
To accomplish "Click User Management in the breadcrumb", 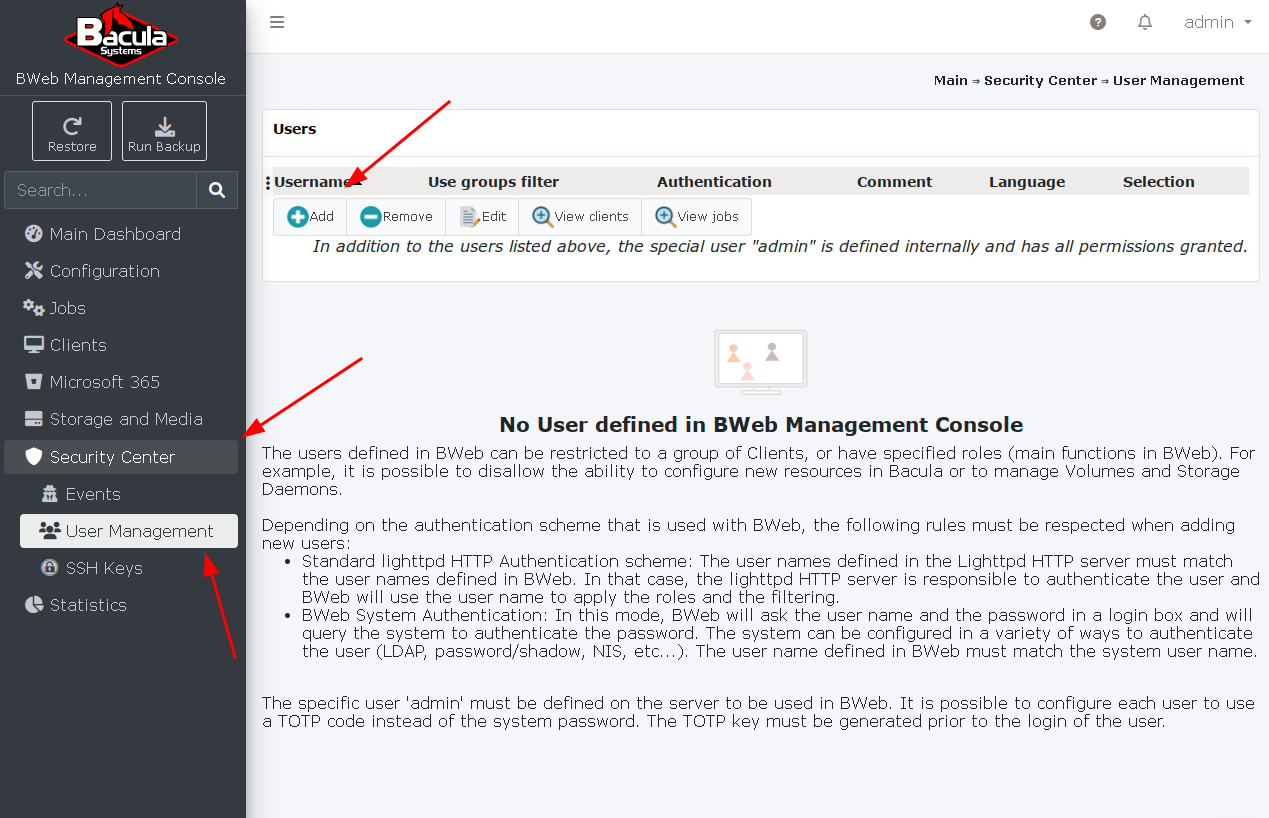I will coord(1178,81).
